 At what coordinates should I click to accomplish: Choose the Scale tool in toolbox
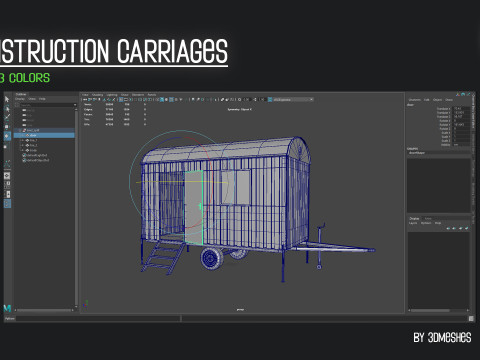(x=5, y=147)
